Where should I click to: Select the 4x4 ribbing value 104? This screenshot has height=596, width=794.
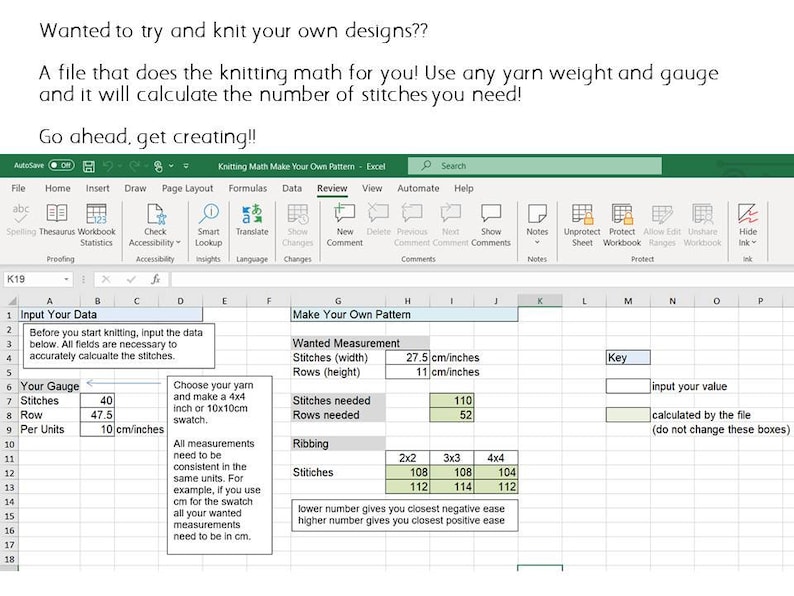[x=496, y=473]
